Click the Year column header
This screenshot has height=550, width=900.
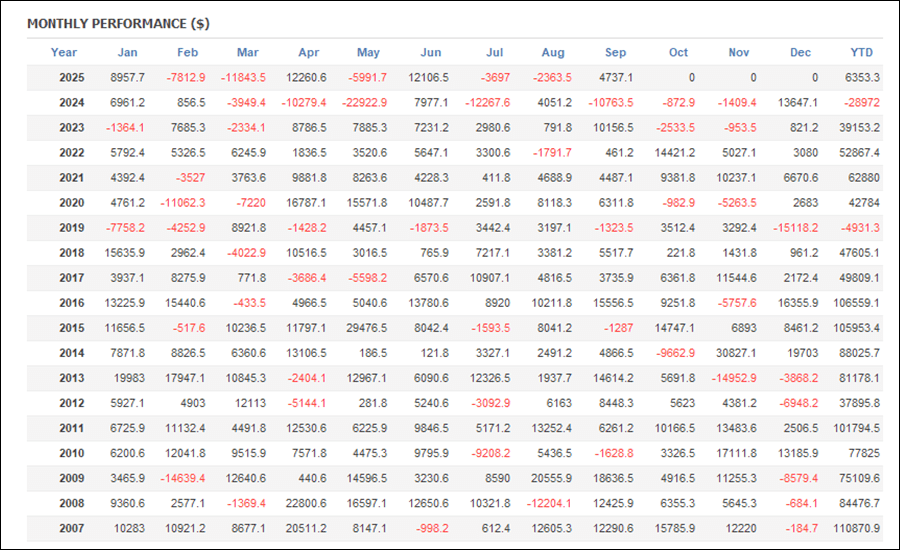tap(64, 52)
